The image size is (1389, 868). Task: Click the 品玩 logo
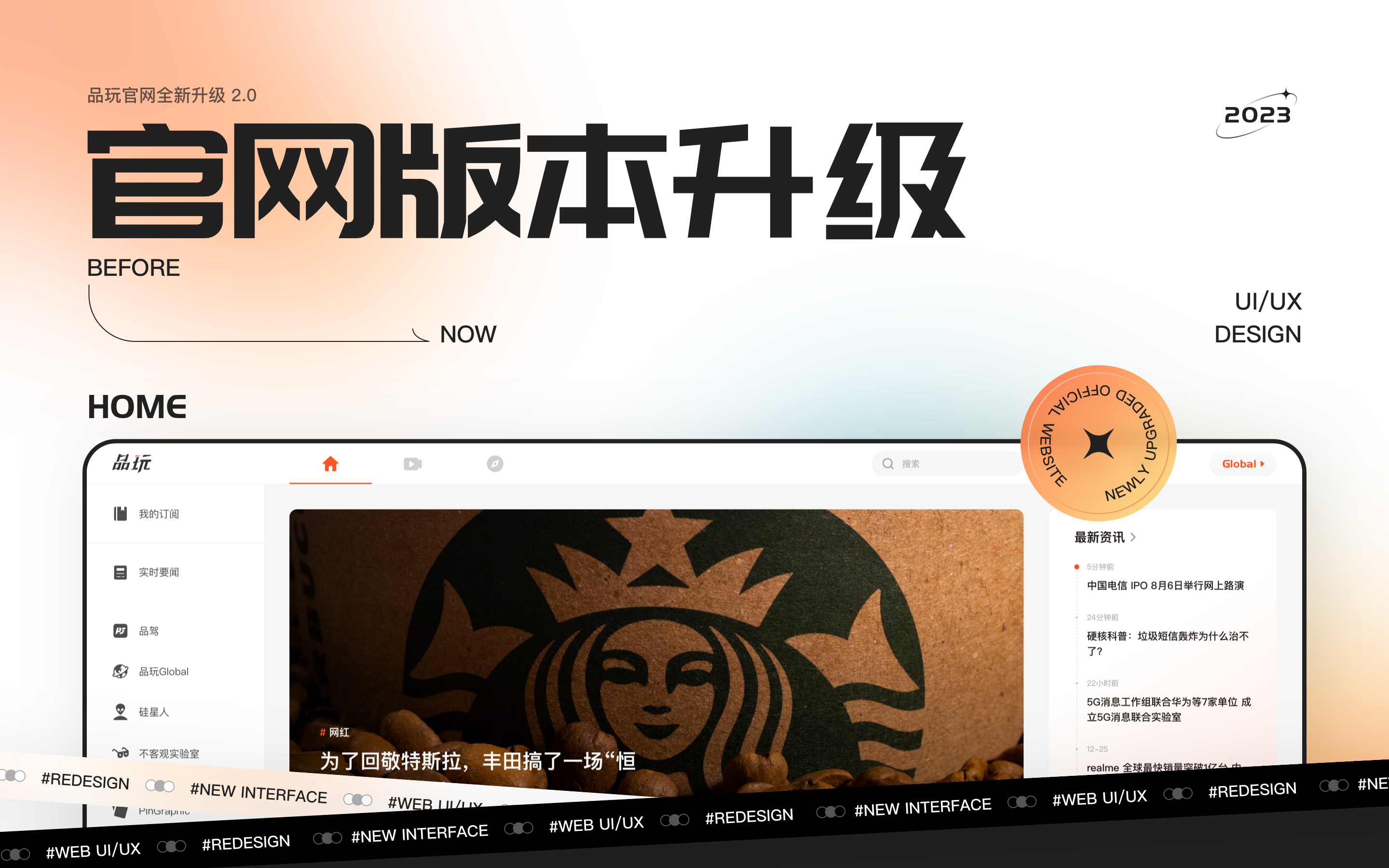[x=132, y=463]
